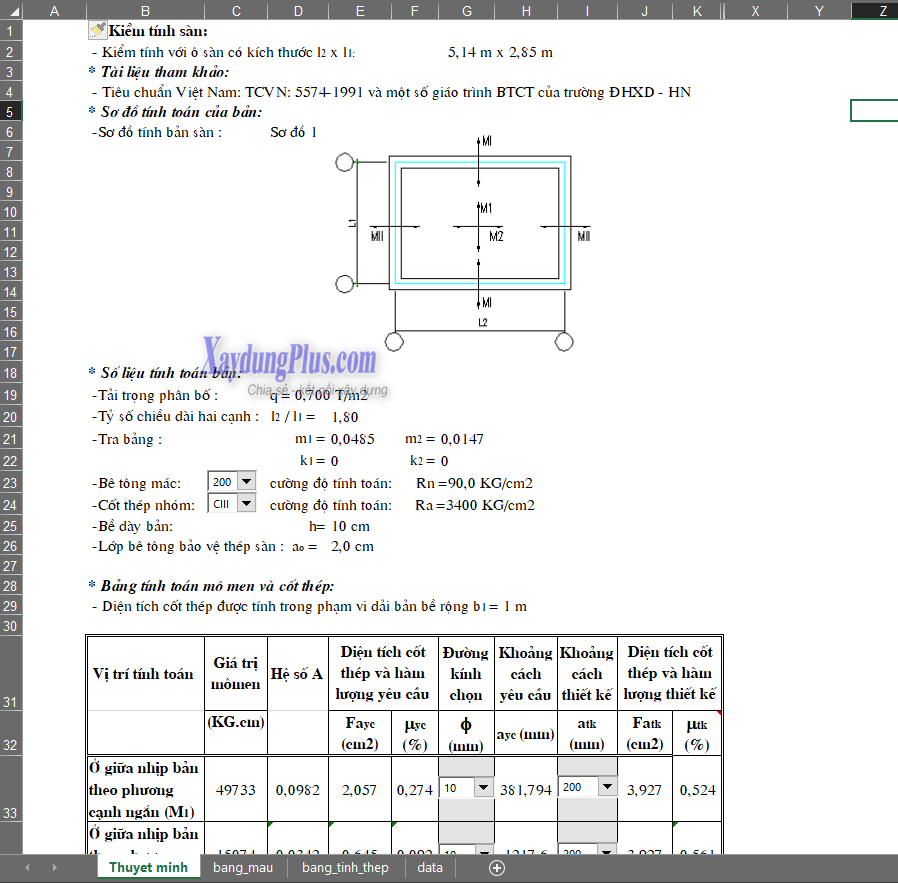Select row 33 header
Screen dimensions: 898x883
point(10,789)
